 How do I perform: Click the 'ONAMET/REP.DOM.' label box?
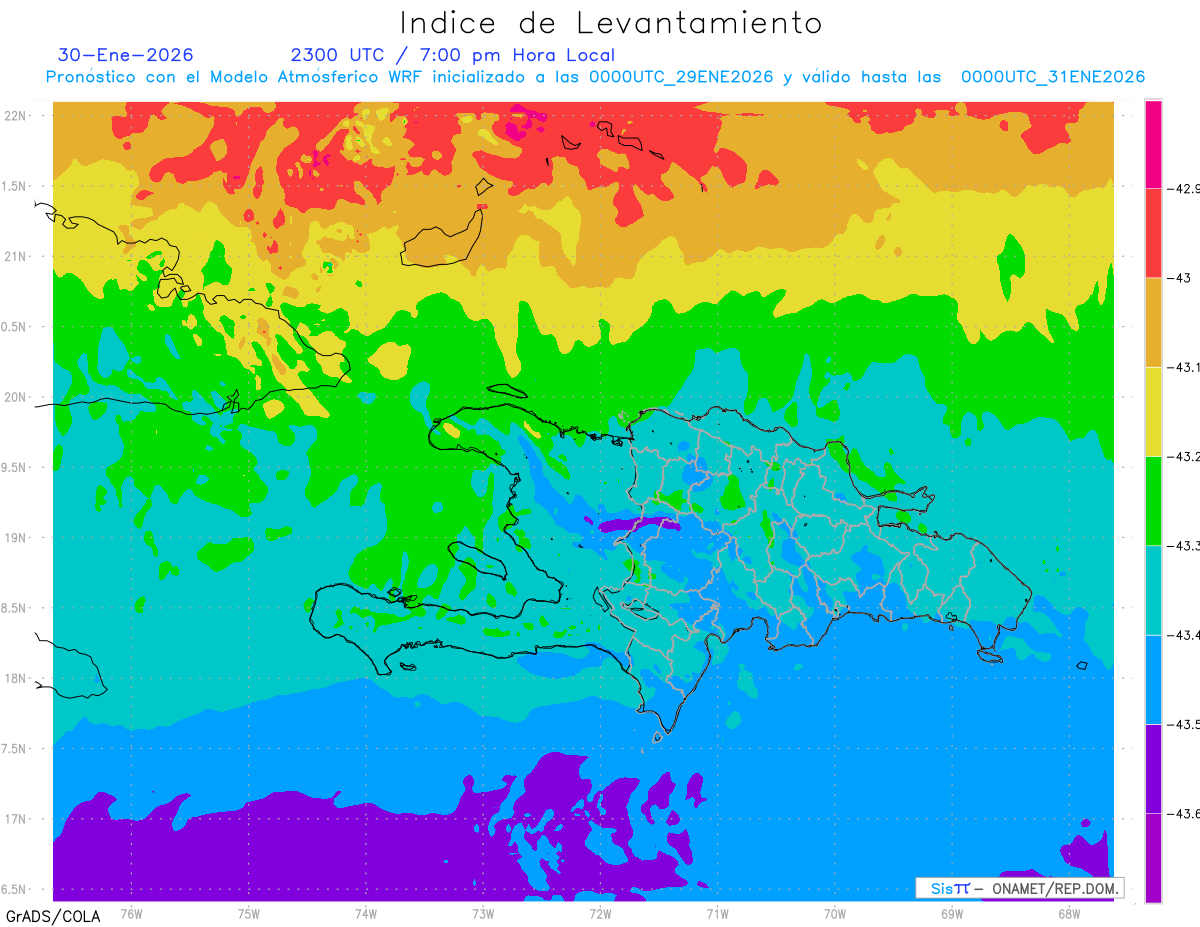click(x=1019, y=888)
